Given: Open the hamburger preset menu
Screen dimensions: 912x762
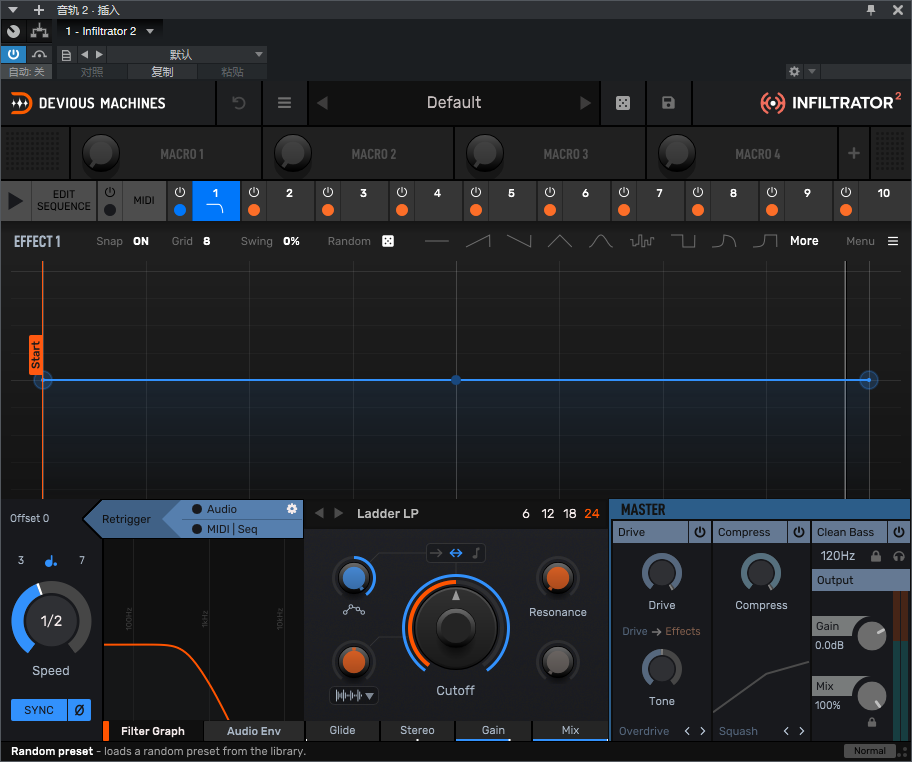Looking at the screenshot, I should tap(284, 103).
